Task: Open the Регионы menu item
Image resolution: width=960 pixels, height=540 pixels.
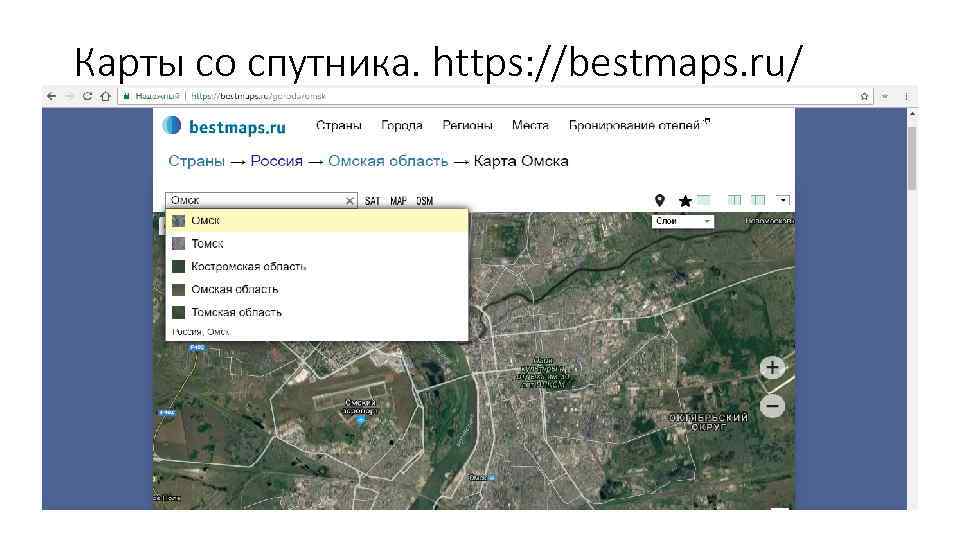Action: click(467, 126)
